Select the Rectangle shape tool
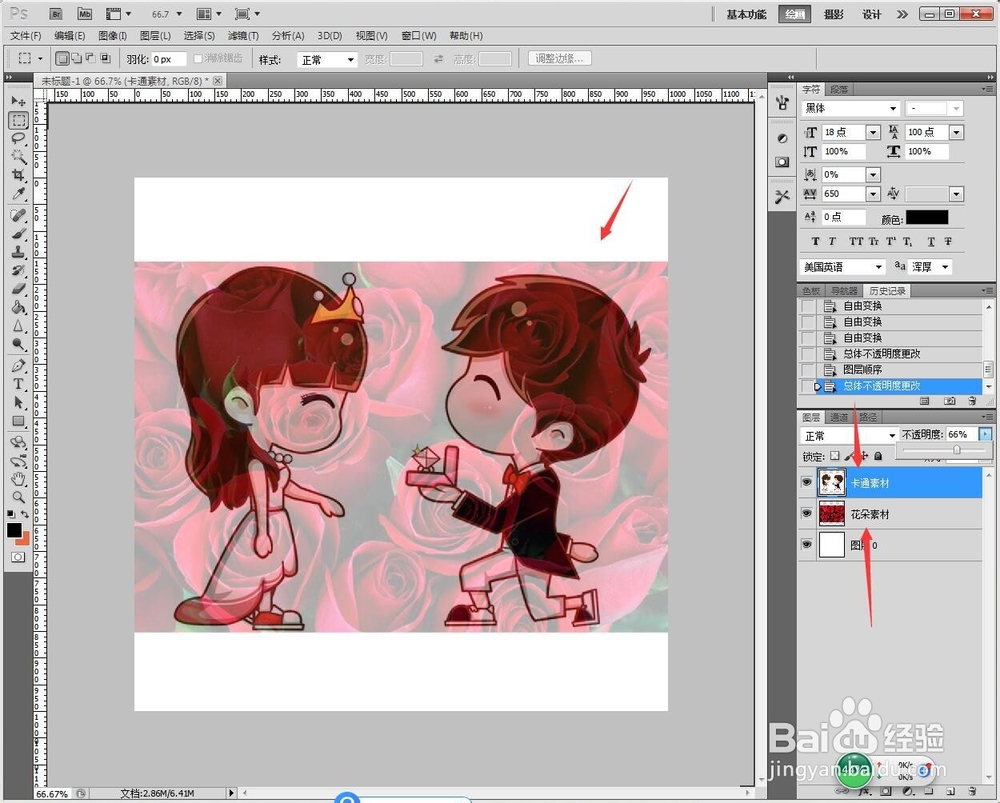Screen dimensions: 1000x803 pyautogui.click(x=18, y=421)
